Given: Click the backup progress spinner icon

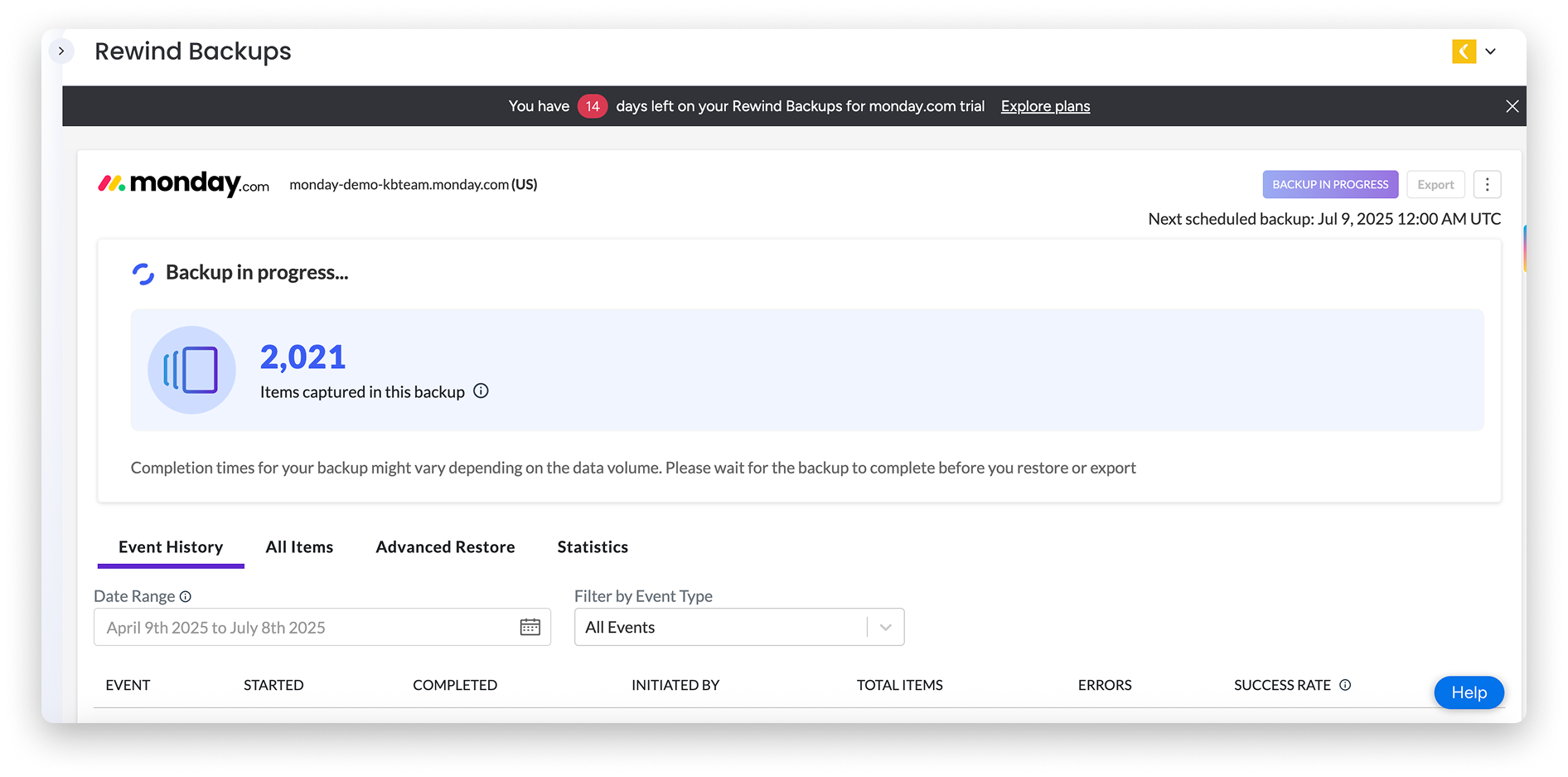Looking at the screenshot, I should [143, 274].
